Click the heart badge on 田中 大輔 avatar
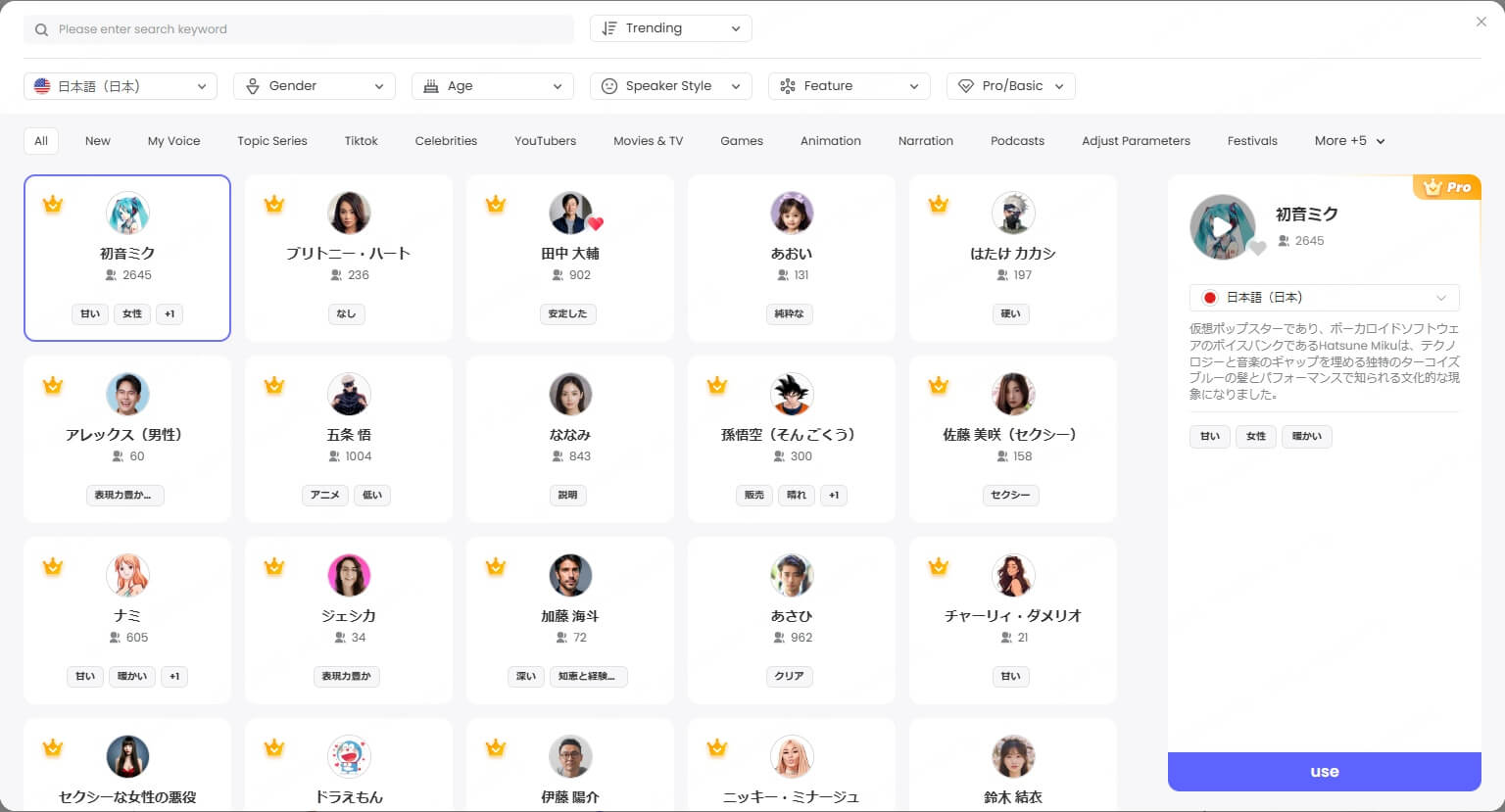 [x=595, y=223]
